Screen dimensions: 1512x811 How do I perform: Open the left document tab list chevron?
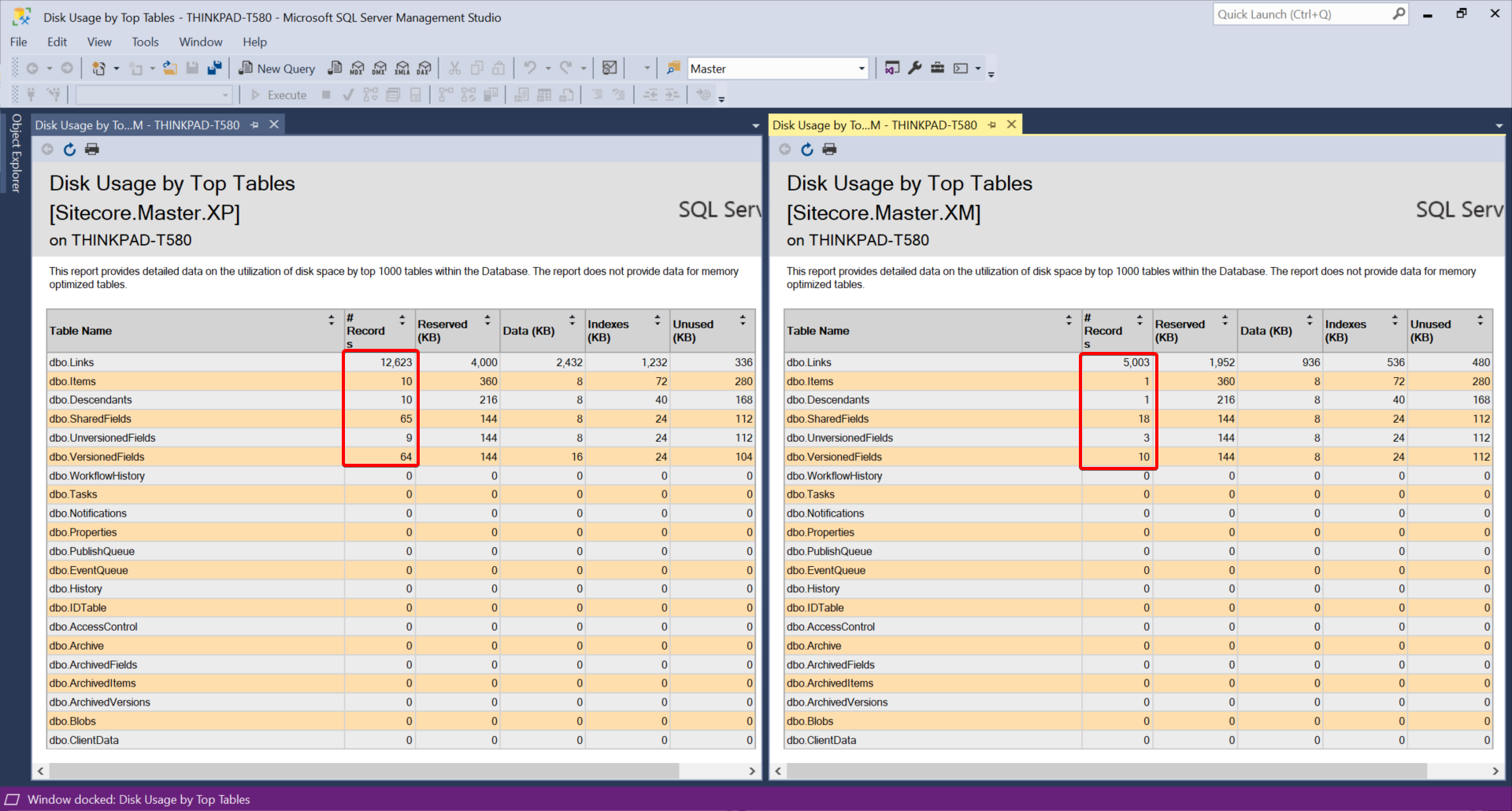pyautogui.click(x=754, y=126)
